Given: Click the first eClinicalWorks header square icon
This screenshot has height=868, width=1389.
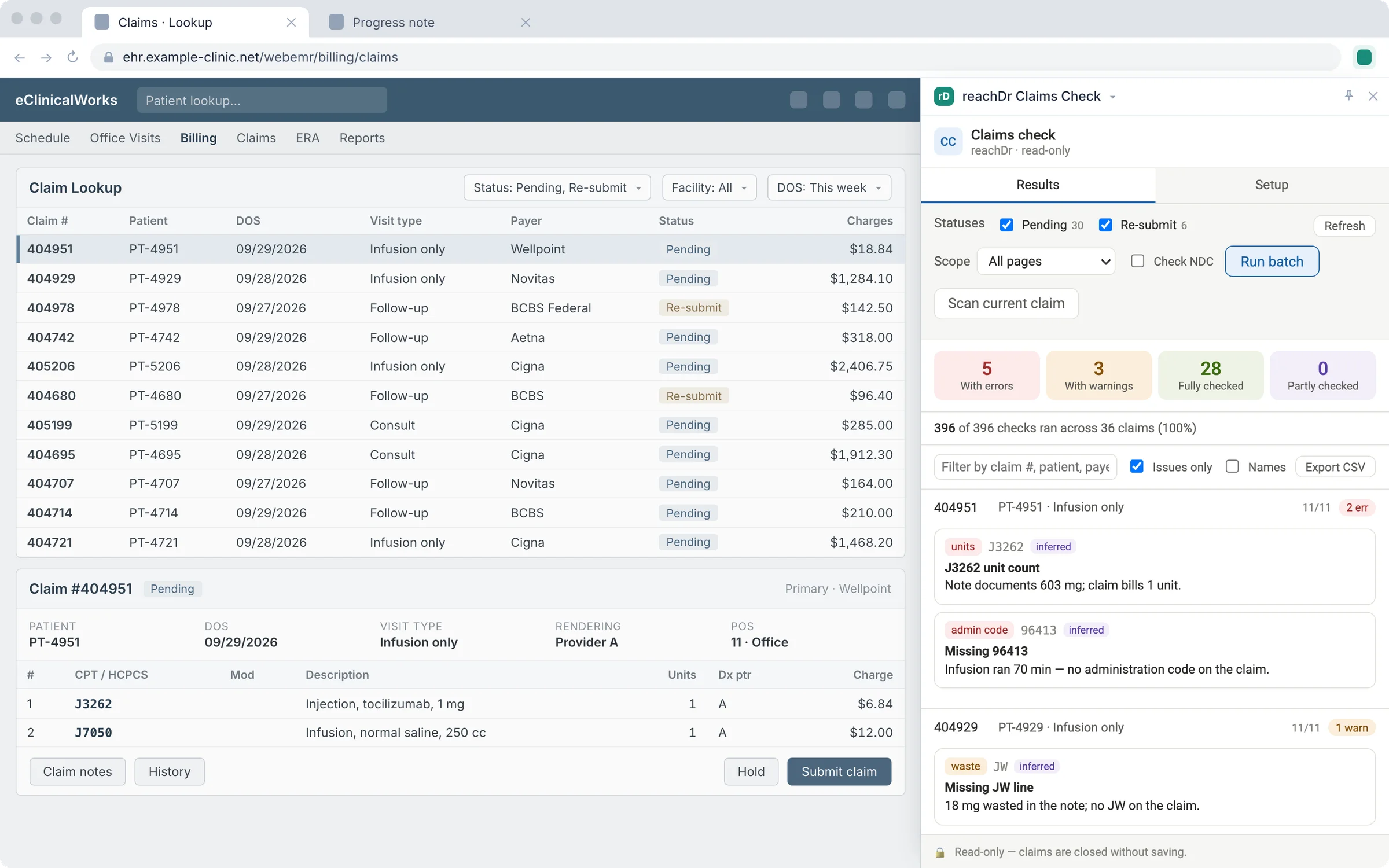Looking at the screenshot, I should tap(799, 100).
